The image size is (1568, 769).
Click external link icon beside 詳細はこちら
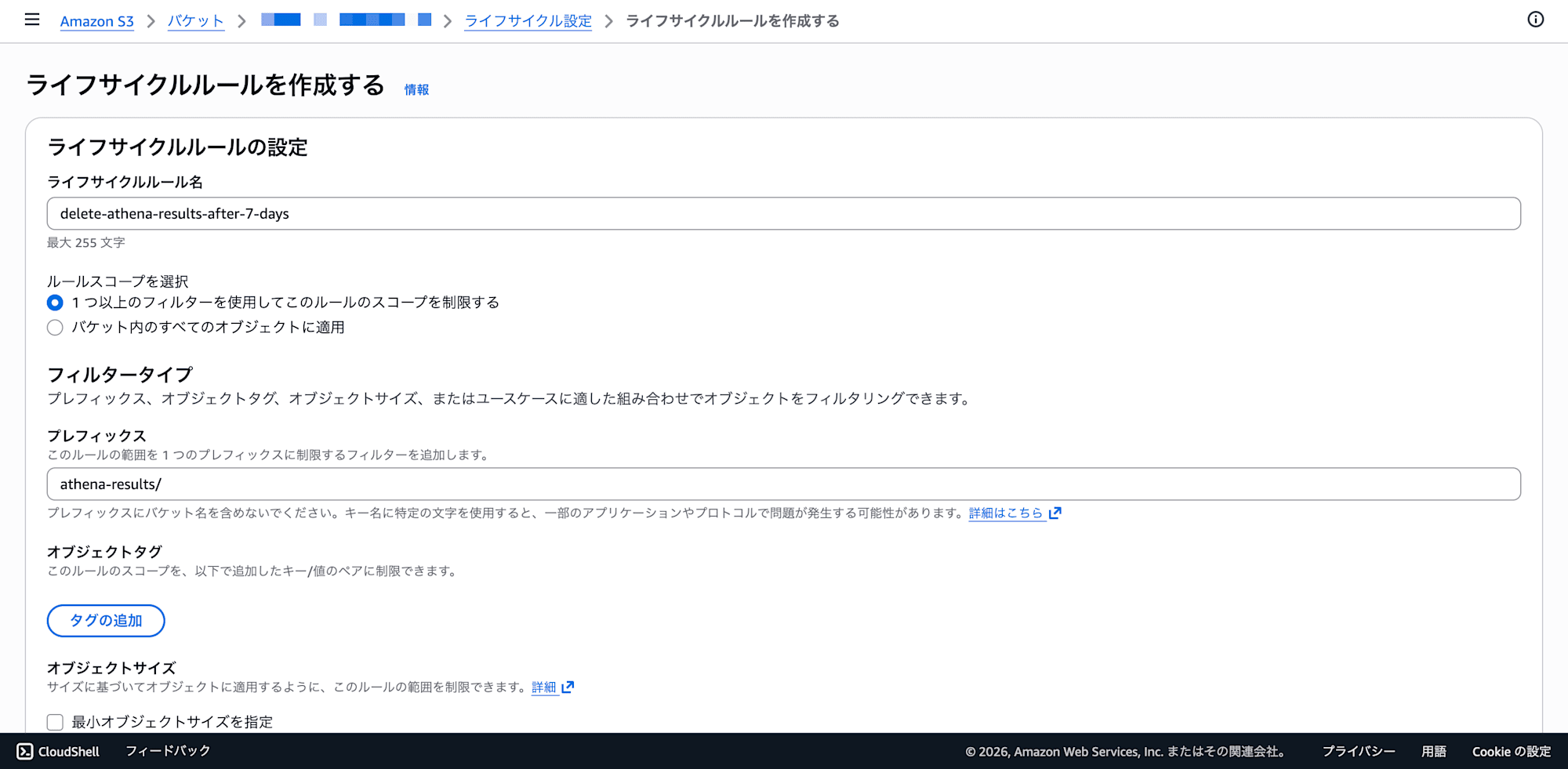point(1055,513)
